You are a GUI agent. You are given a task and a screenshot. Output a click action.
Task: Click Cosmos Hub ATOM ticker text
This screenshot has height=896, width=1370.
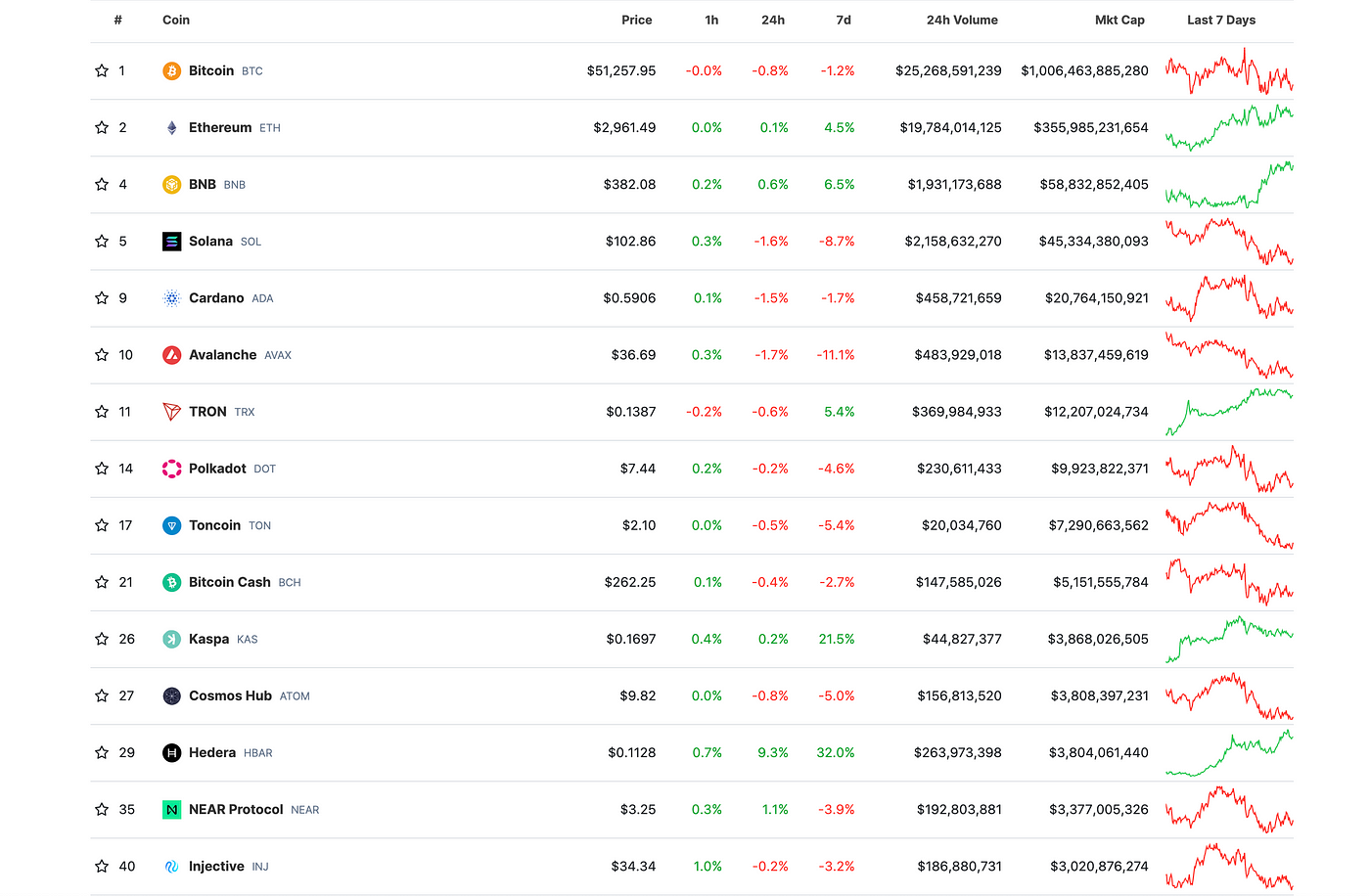[x=295, y=696]
